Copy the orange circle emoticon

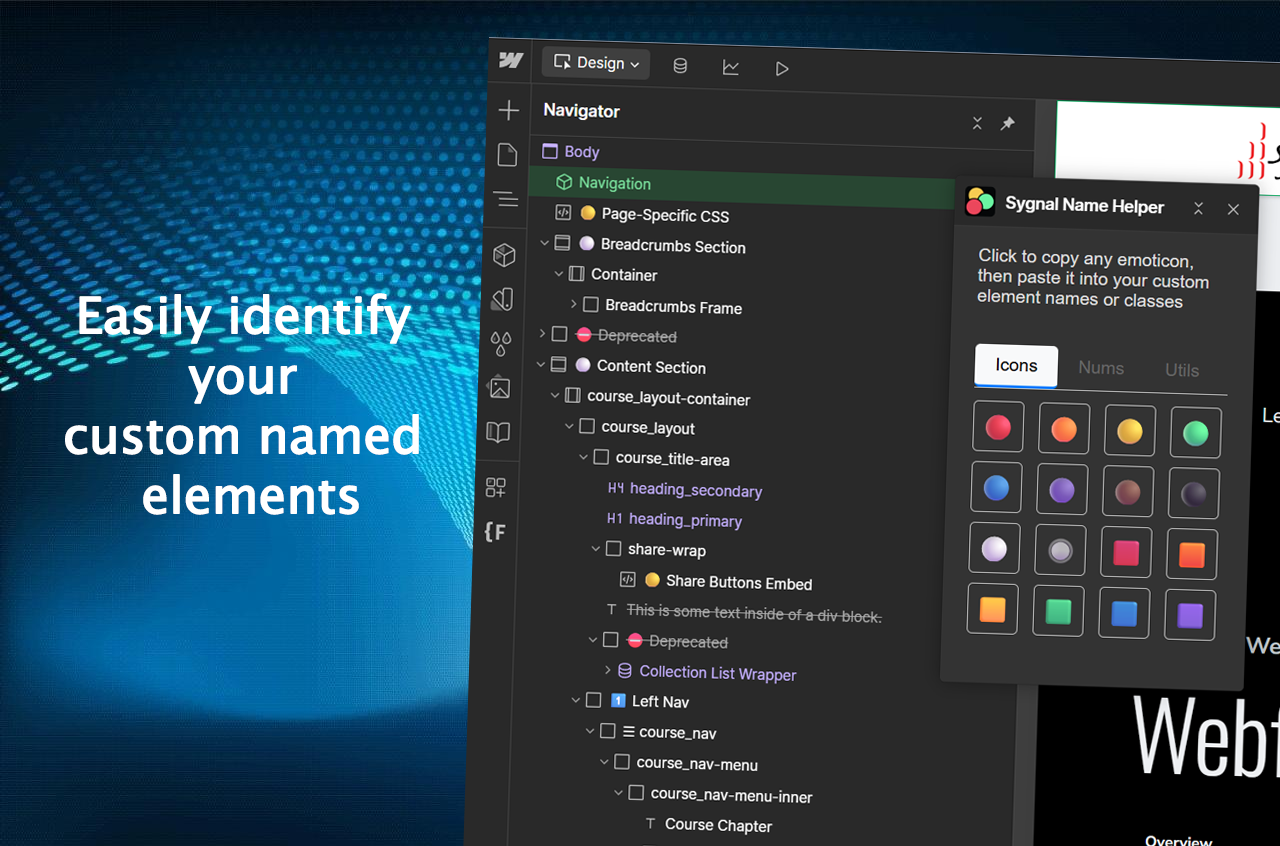point(1064,429)
